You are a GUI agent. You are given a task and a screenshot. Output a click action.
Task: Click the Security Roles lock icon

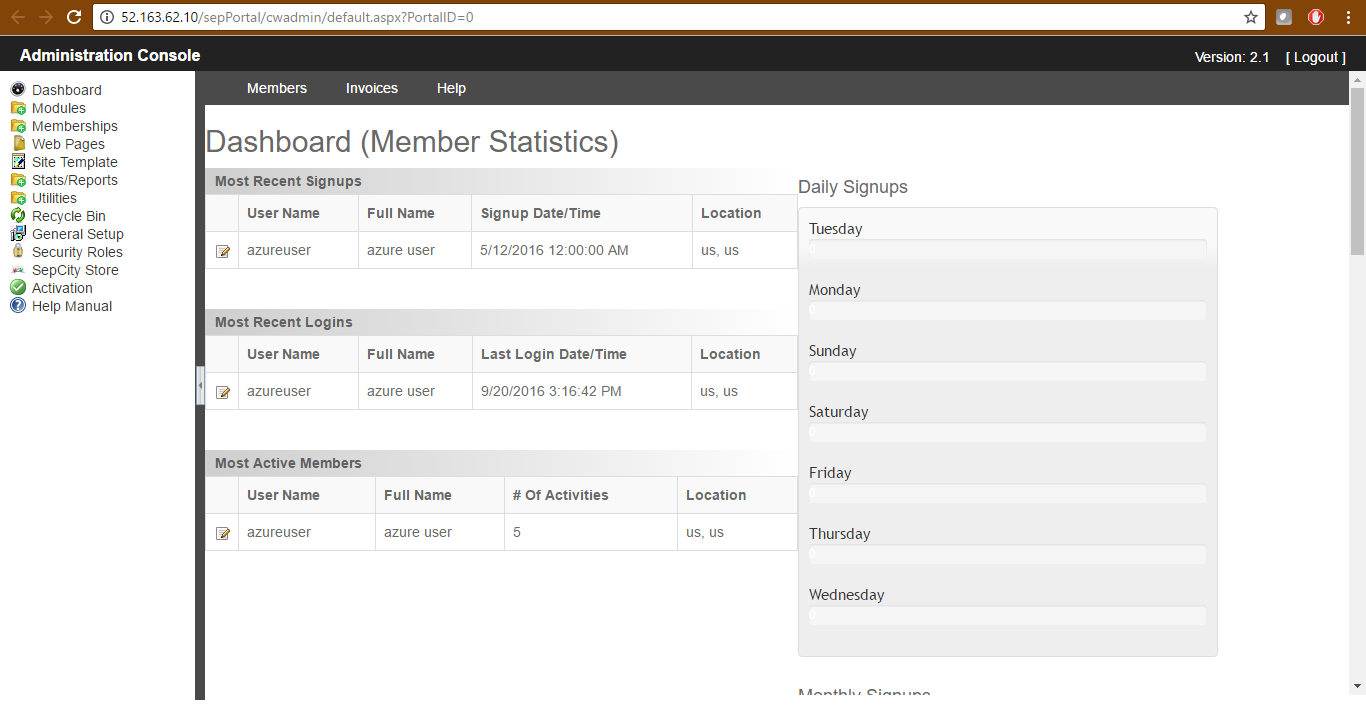pyautogui.click(x=18, y=252)
